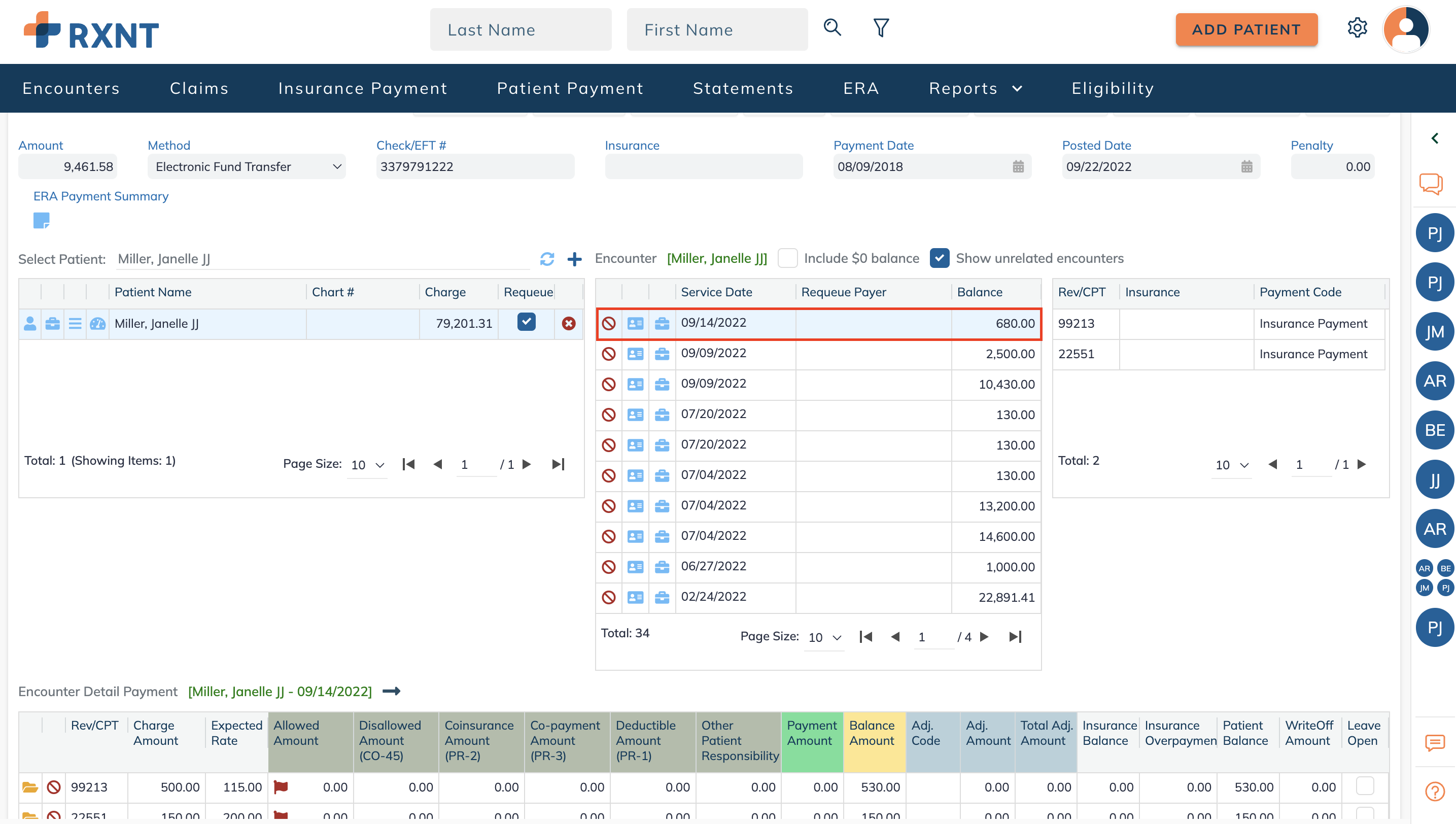Click the First Name search field
Viewport: 1456px width, 824px height.
click(717, 29)
